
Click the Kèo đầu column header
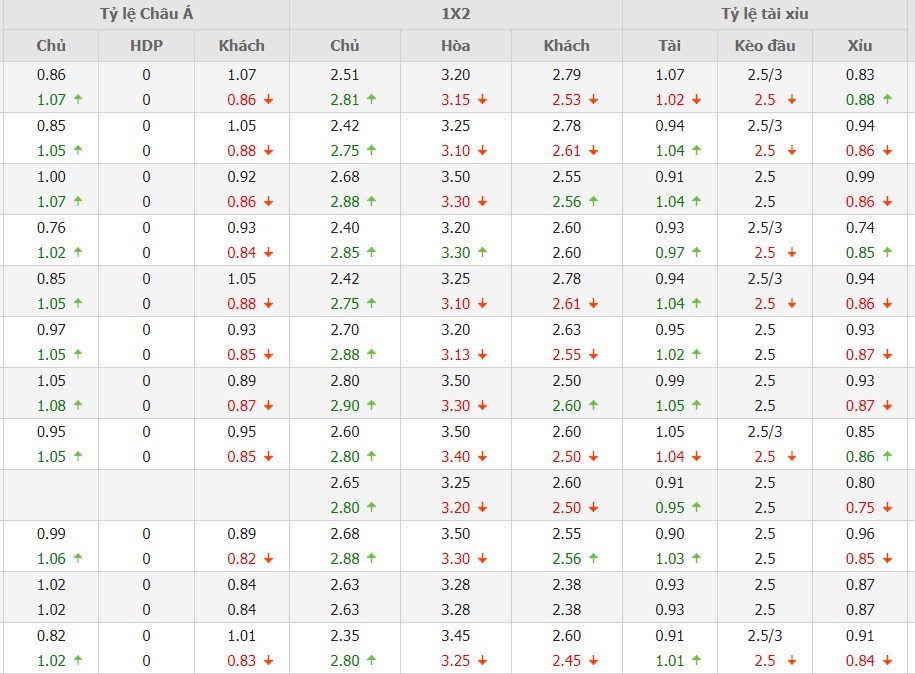[x=765, y=45]
